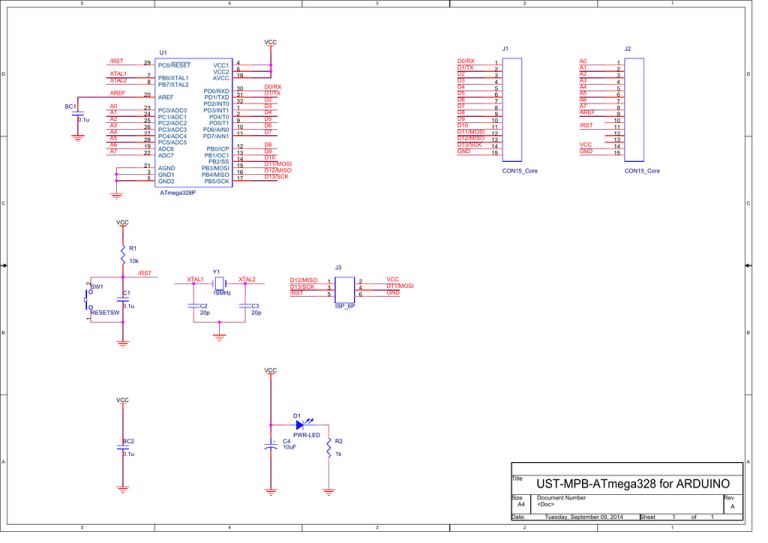Select the ATmega328P chip U1 body

(x=193, y=122)
